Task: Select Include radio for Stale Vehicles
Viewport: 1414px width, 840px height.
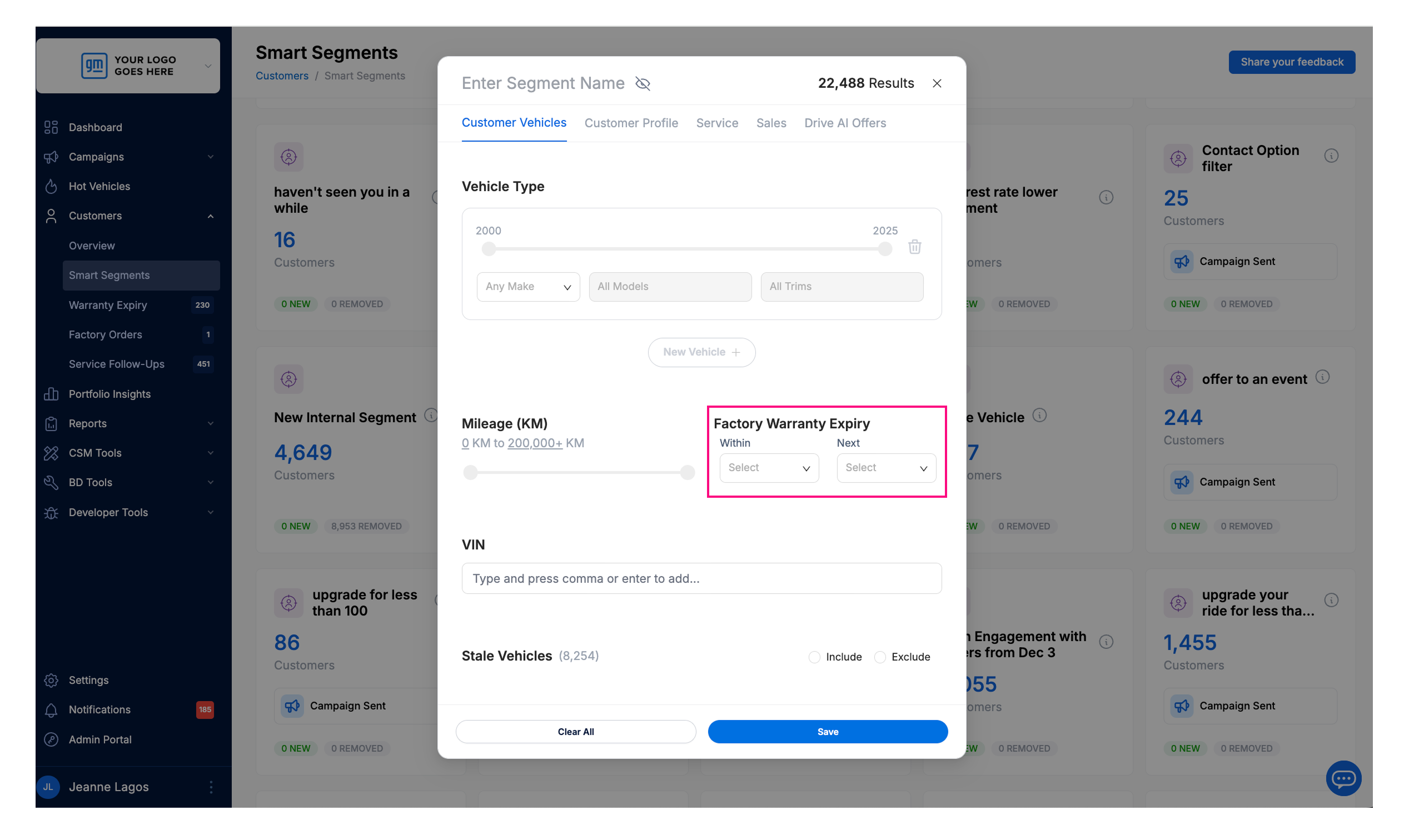Action: click(x=814, y=657)
